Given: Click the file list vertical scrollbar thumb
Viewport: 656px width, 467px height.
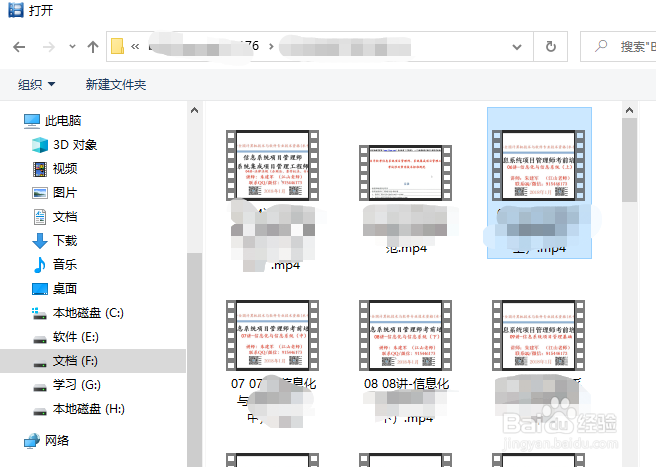Looking at the screenshot, I should pos(629,160).
